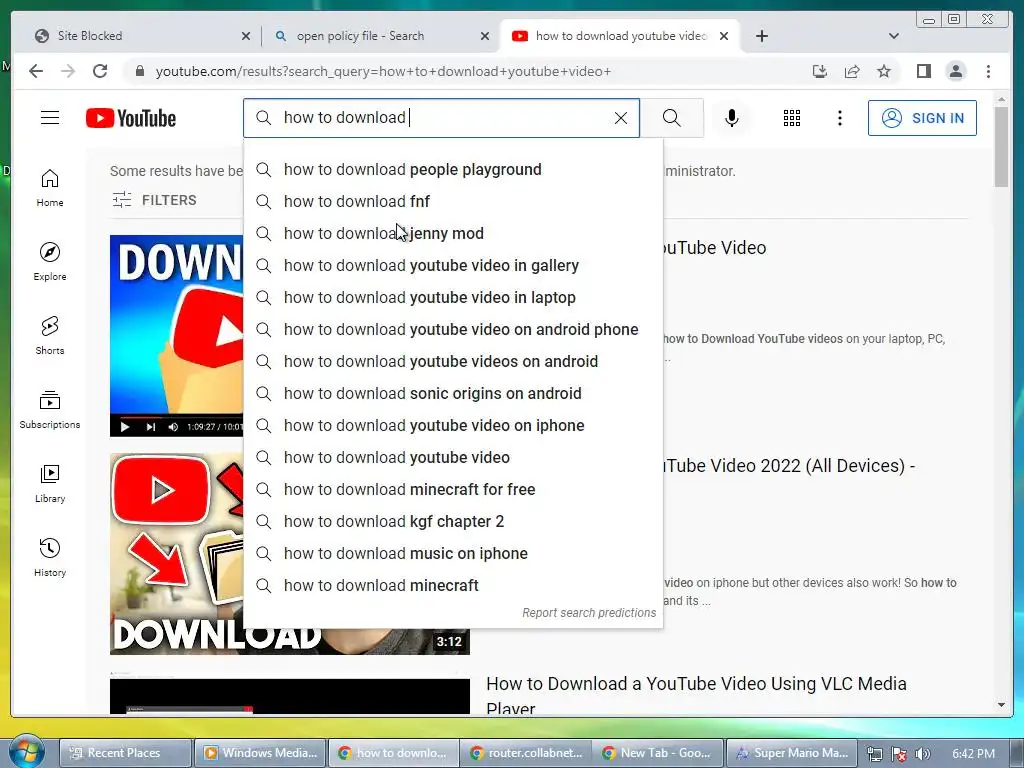Mute the video preview volume
1024x768 pixels.
[173, 427]
